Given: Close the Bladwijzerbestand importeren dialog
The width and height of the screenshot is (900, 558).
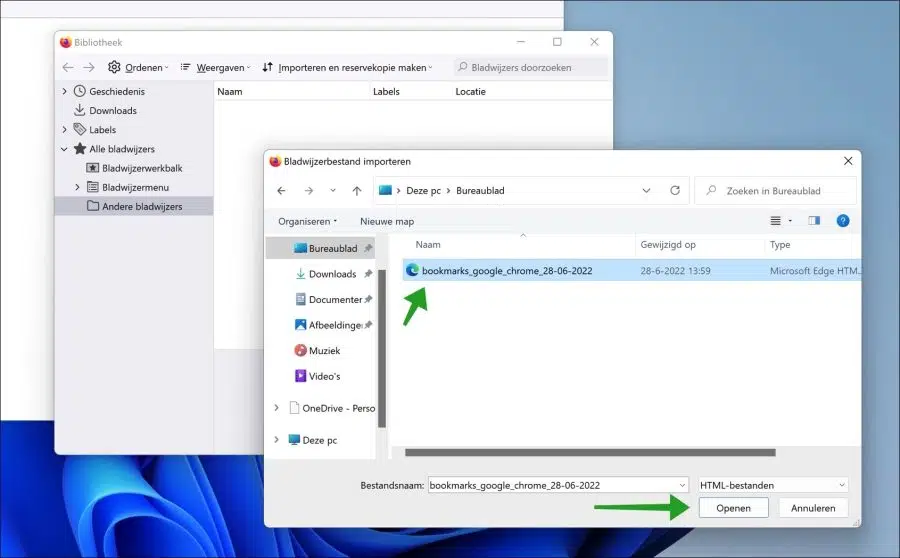Looking at the screenshot, I should click(x=848, y=161).
